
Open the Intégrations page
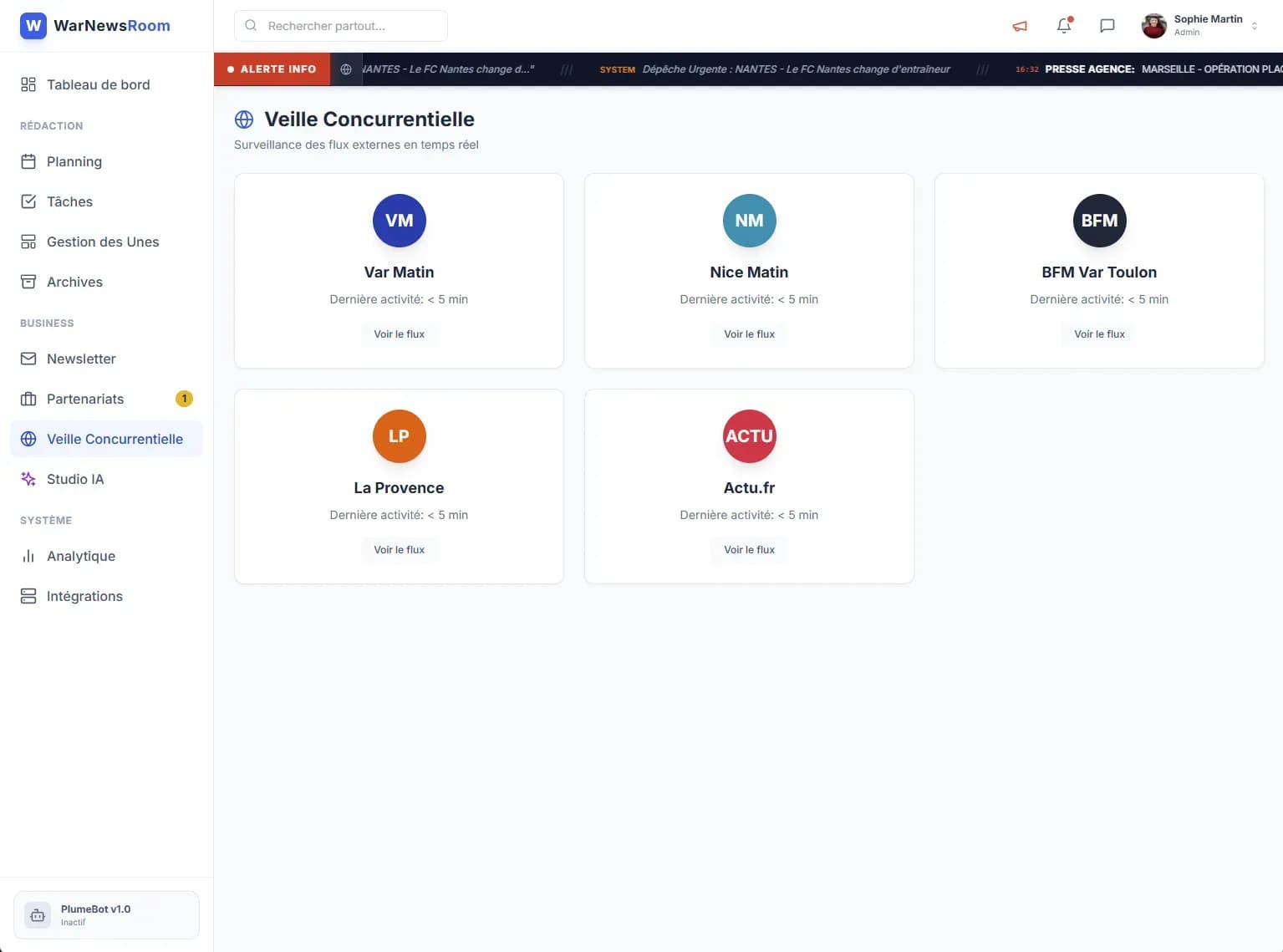click(x=106, y=596)
